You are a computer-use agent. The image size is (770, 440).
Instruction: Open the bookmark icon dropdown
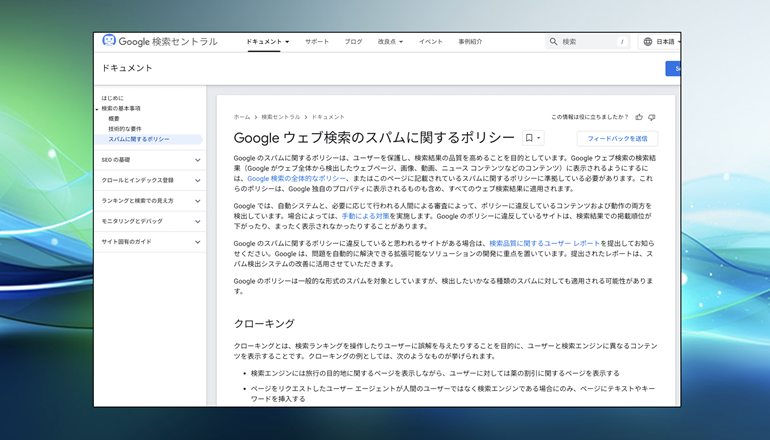pos(533,138)
